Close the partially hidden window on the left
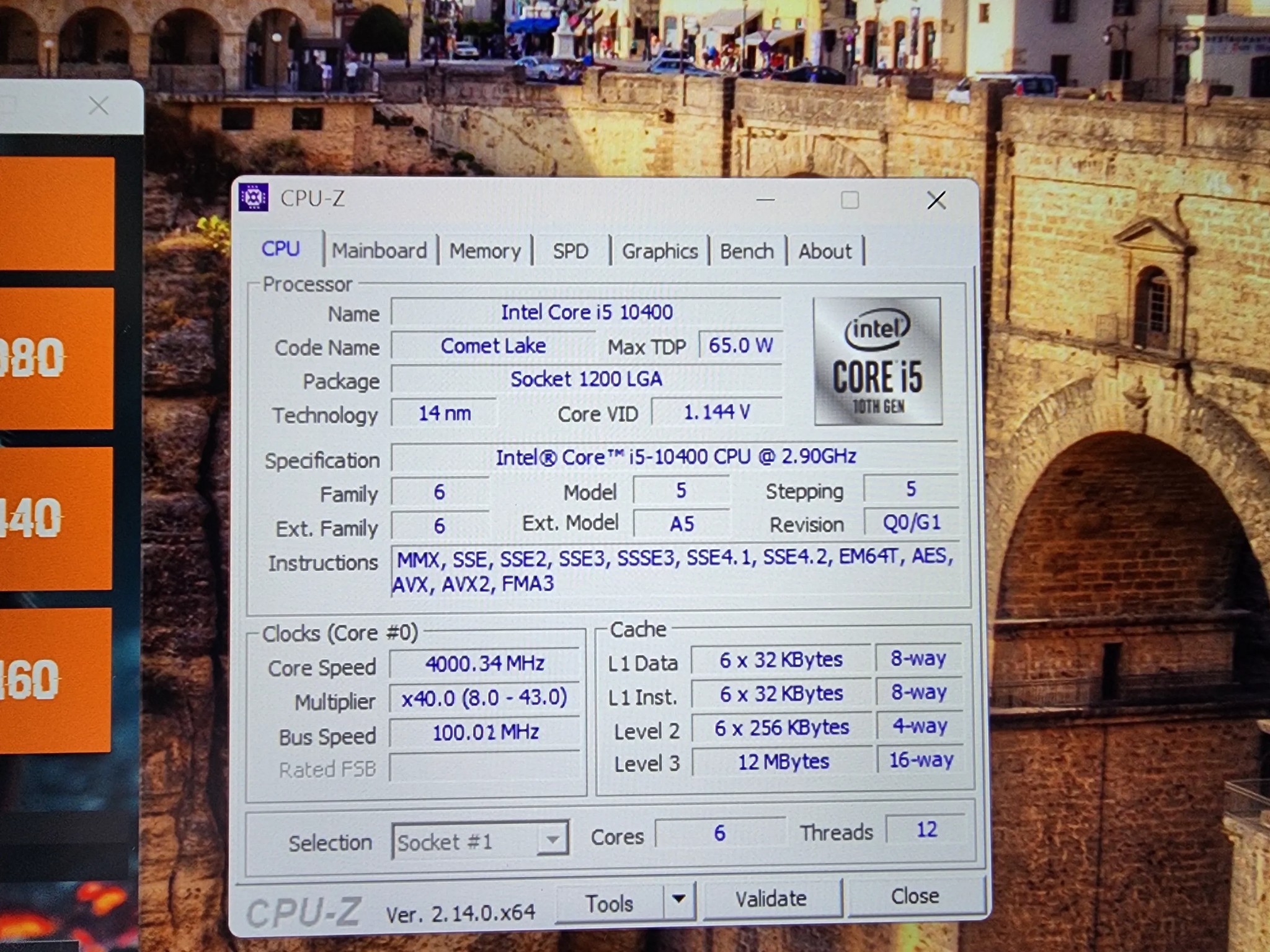This screenshot has width=1270, height=952. [99, 106]
